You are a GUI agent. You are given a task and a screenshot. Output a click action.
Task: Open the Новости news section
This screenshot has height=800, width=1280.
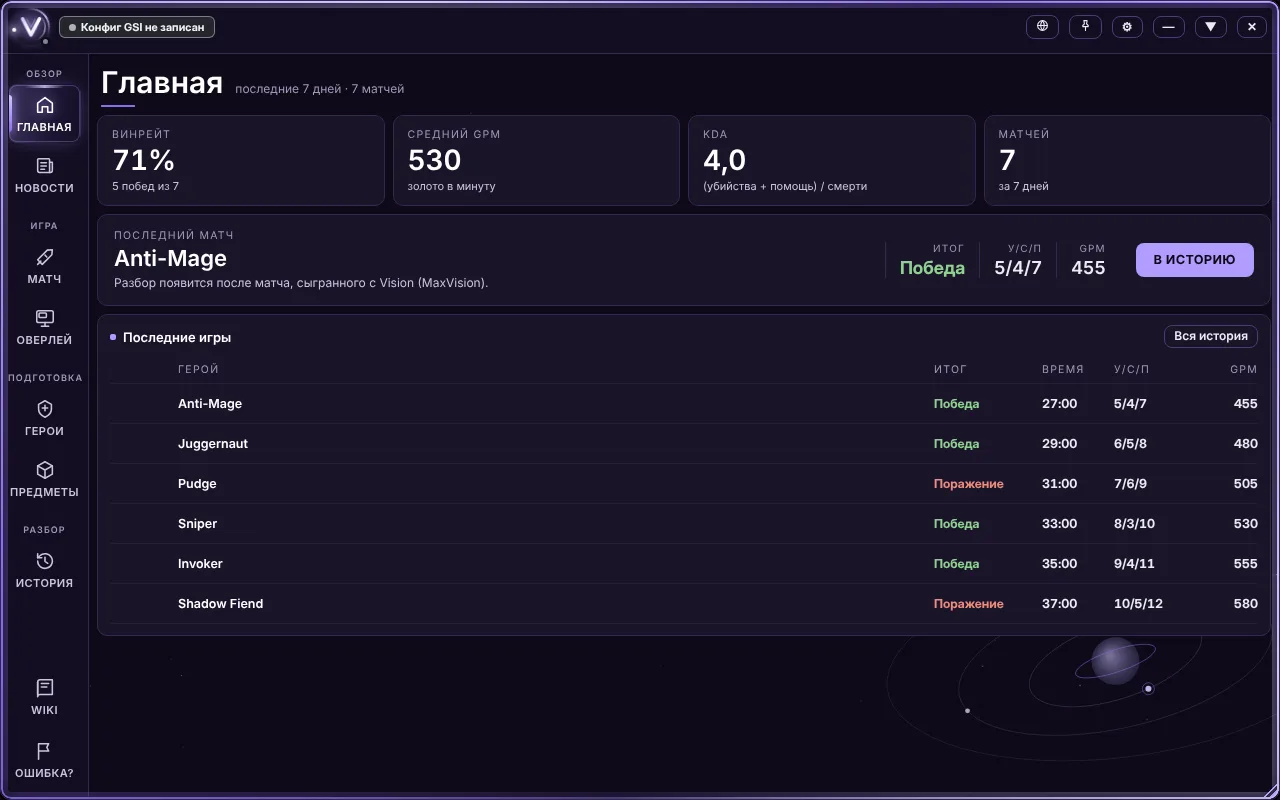(44, 175)
